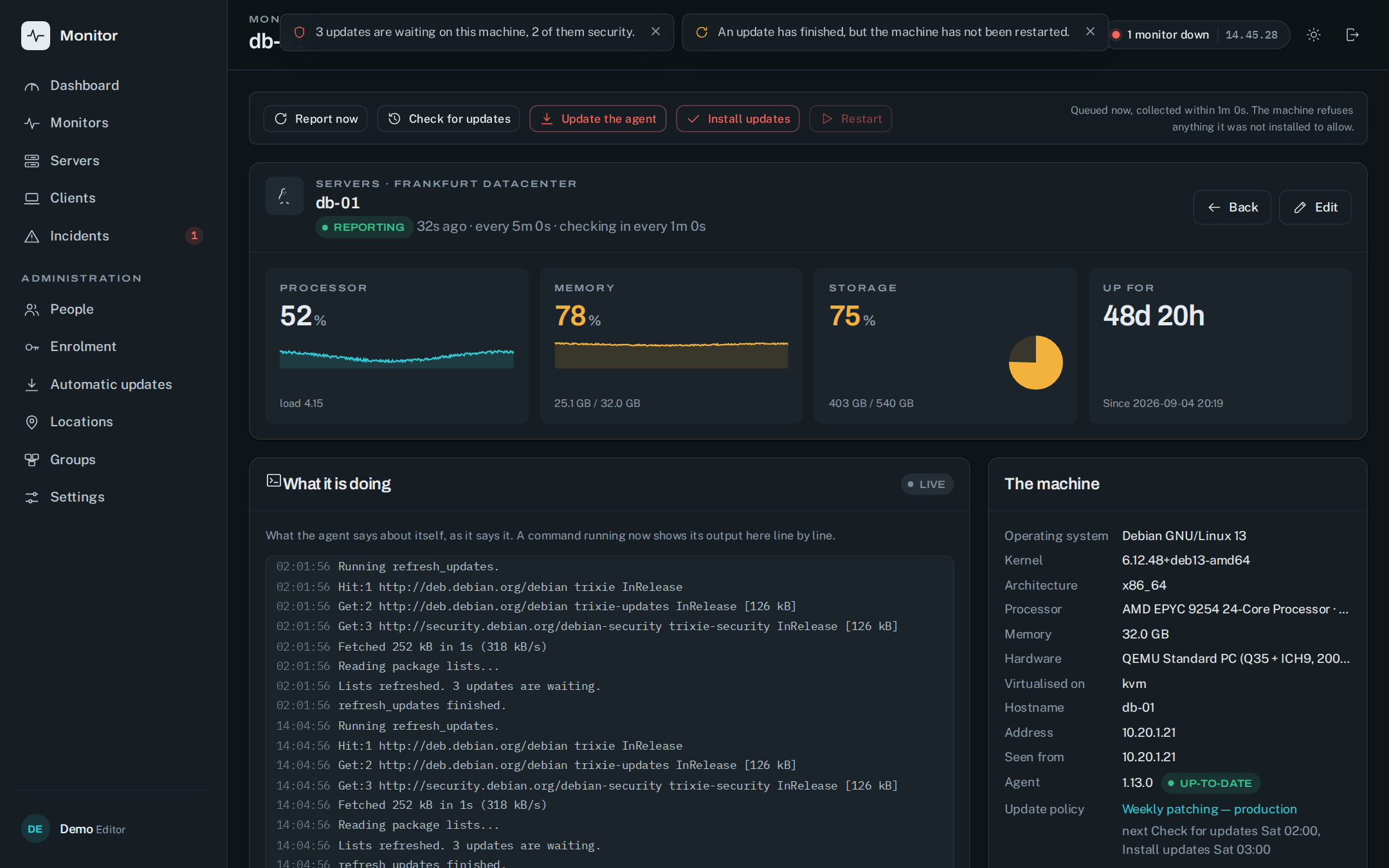Click the shield icon in updates notification
The image size is (1389, 868).
click(x=299, y=32)
